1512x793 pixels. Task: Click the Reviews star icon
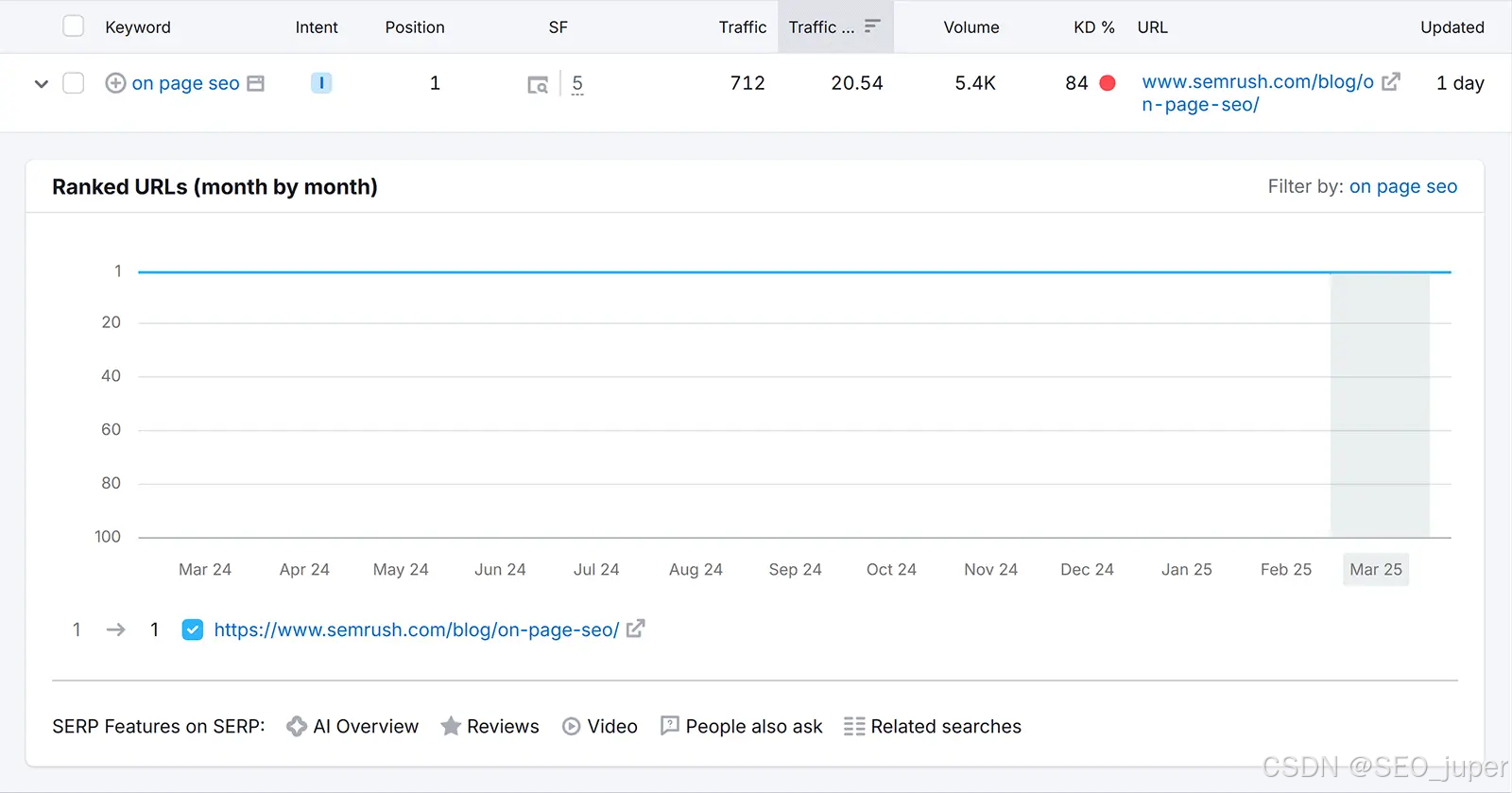point(451,726)
